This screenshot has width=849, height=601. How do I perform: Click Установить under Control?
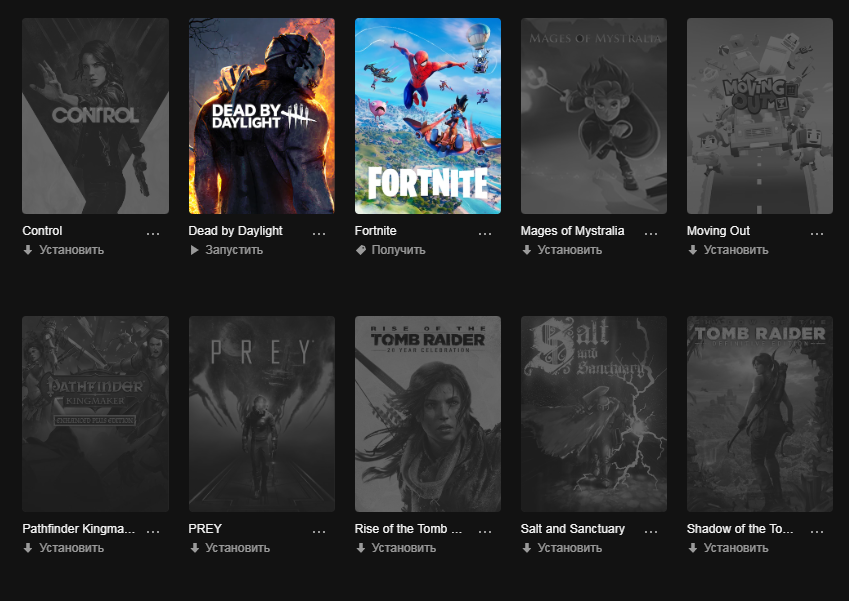point(63,250)
